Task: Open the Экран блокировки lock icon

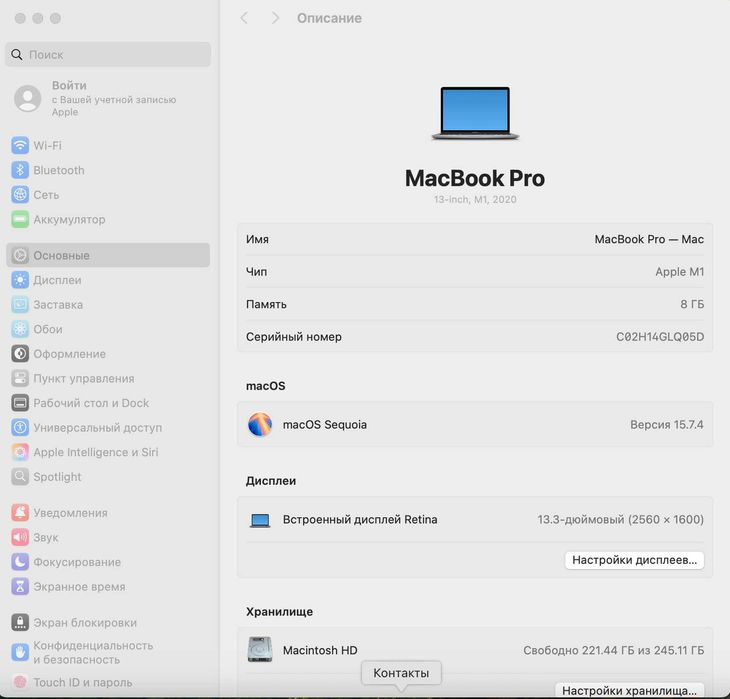Action: click(20, 623)
